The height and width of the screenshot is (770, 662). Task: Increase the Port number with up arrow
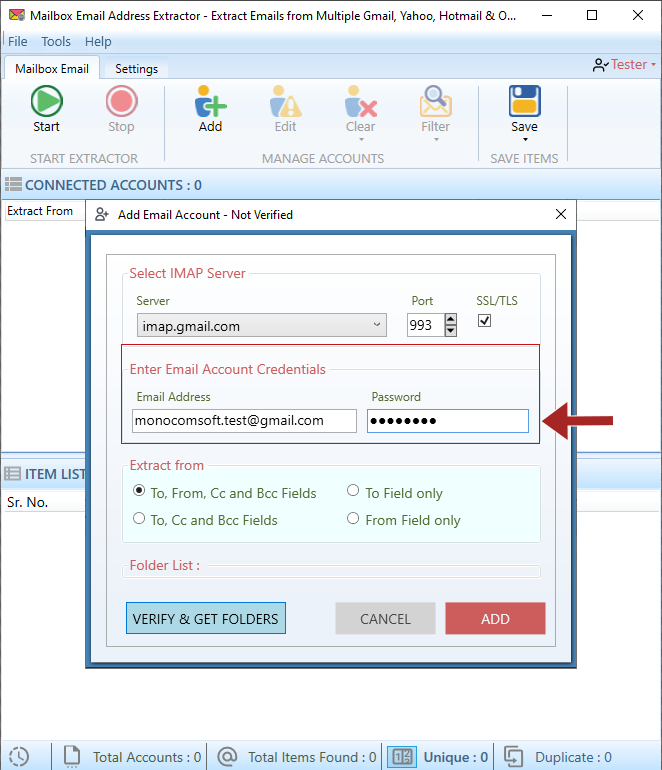tap(450, 320)
